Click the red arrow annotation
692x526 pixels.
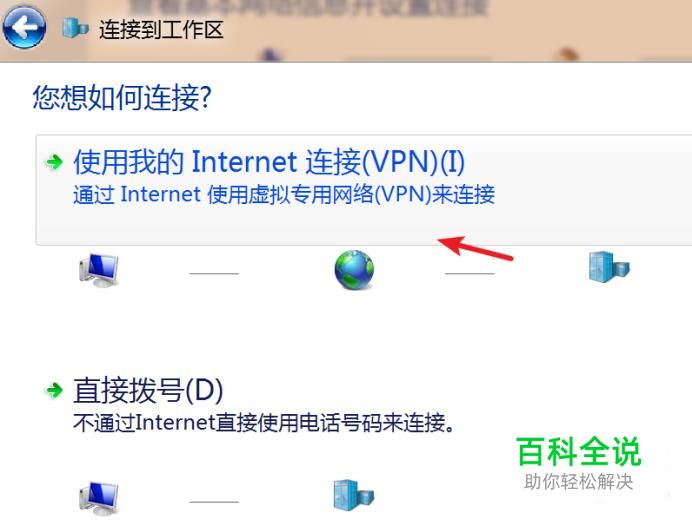[x=475, y=247]
